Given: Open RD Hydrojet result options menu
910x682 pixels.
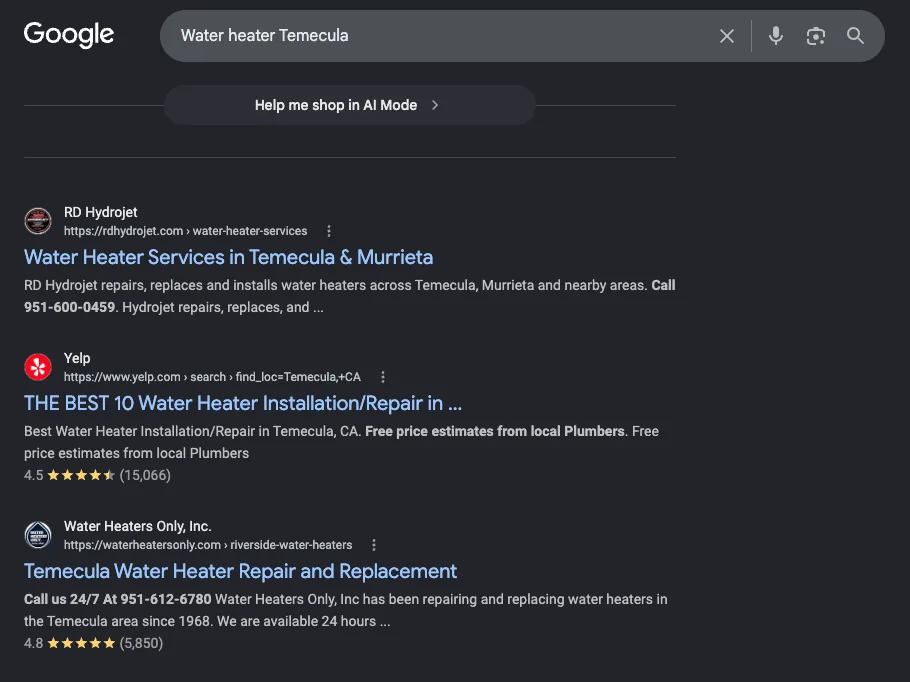Looking at the screenshot, I should click(328, 231).
